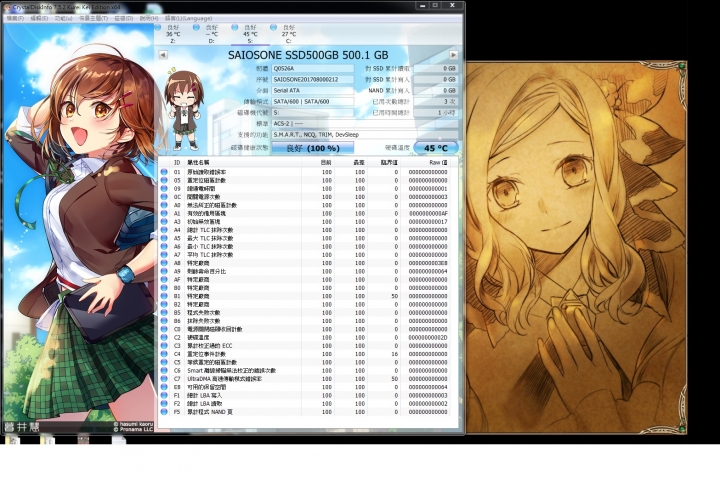Click the CrystalDiskInfo title bar app icon
This screenshot has height=487, width=720.
[6, 7]
